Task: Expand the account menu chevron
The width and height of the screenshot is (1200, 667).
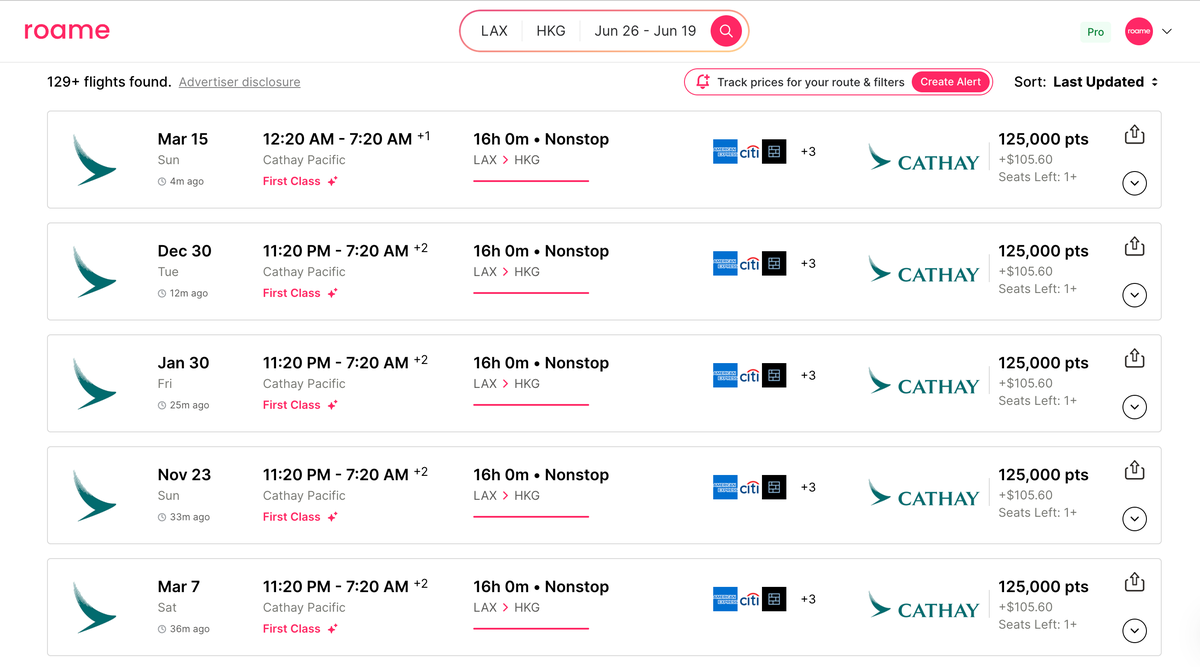Action: click(1166, 32)
